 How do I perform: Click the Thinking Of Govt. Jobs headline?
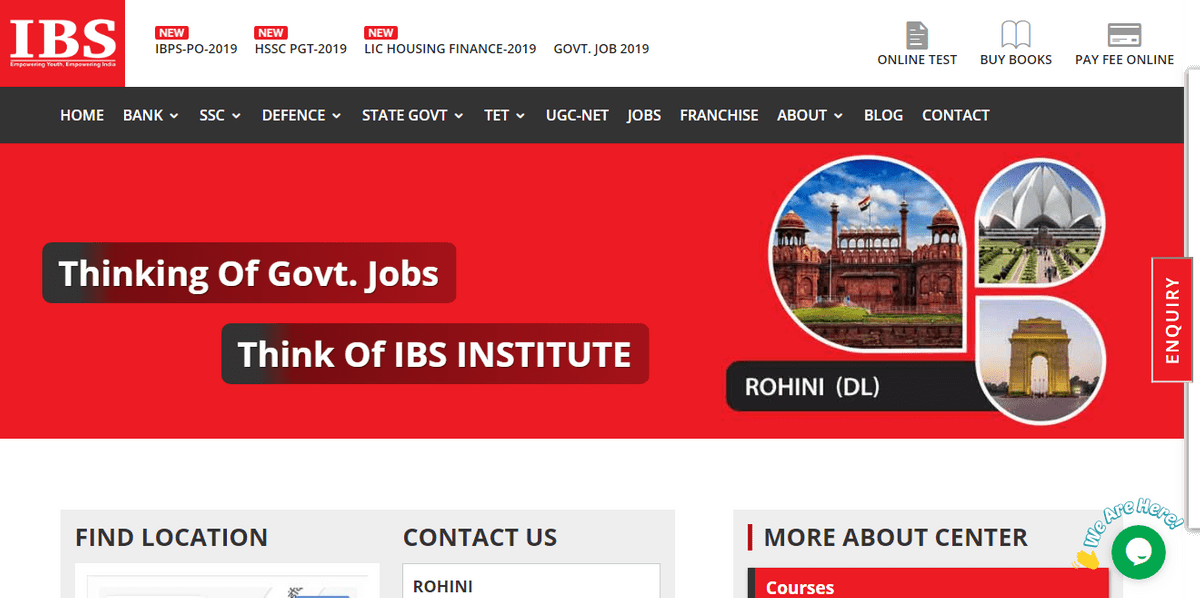[x=249, y=273]
